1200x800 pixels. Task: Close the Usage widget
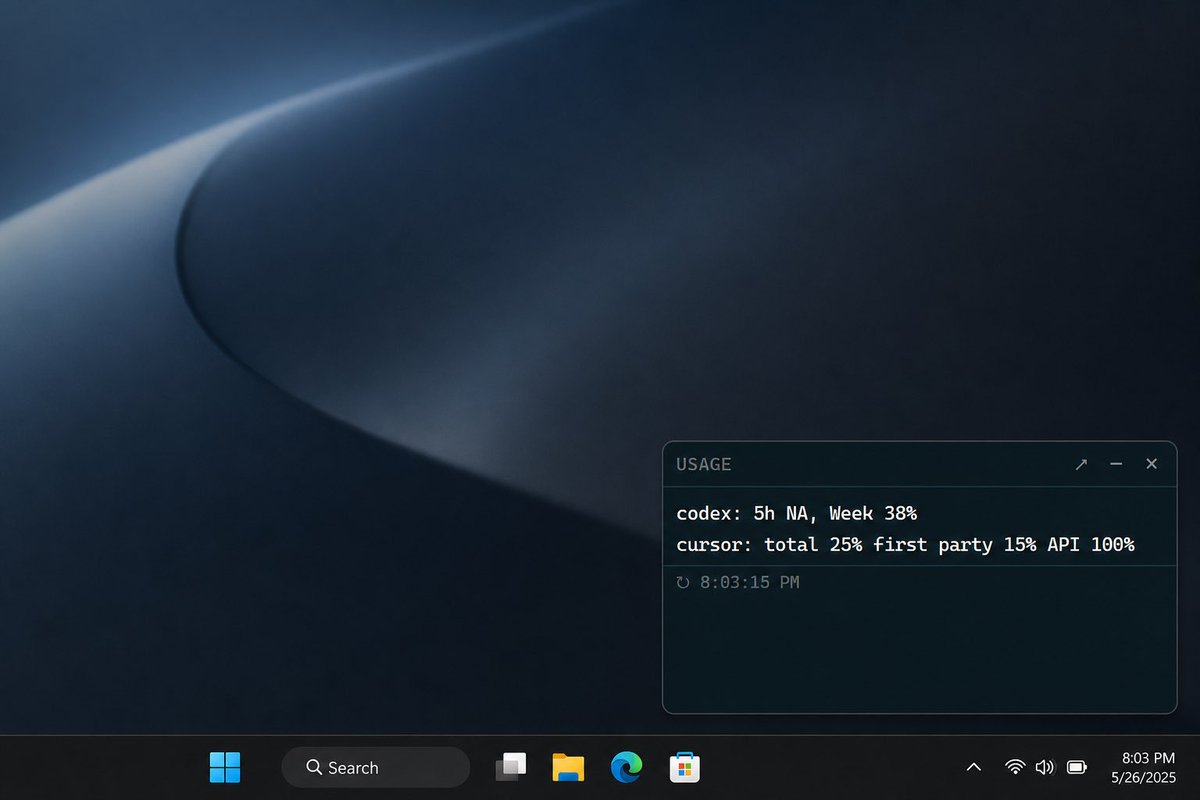click(1151, 464)
